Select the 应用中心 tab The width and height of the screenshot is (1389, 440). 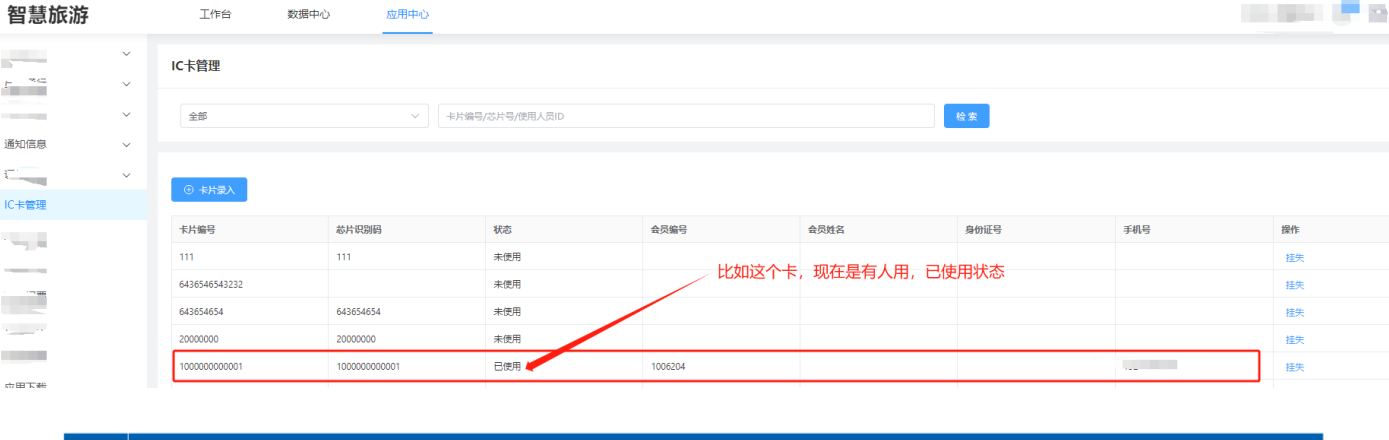click(407, 15)
